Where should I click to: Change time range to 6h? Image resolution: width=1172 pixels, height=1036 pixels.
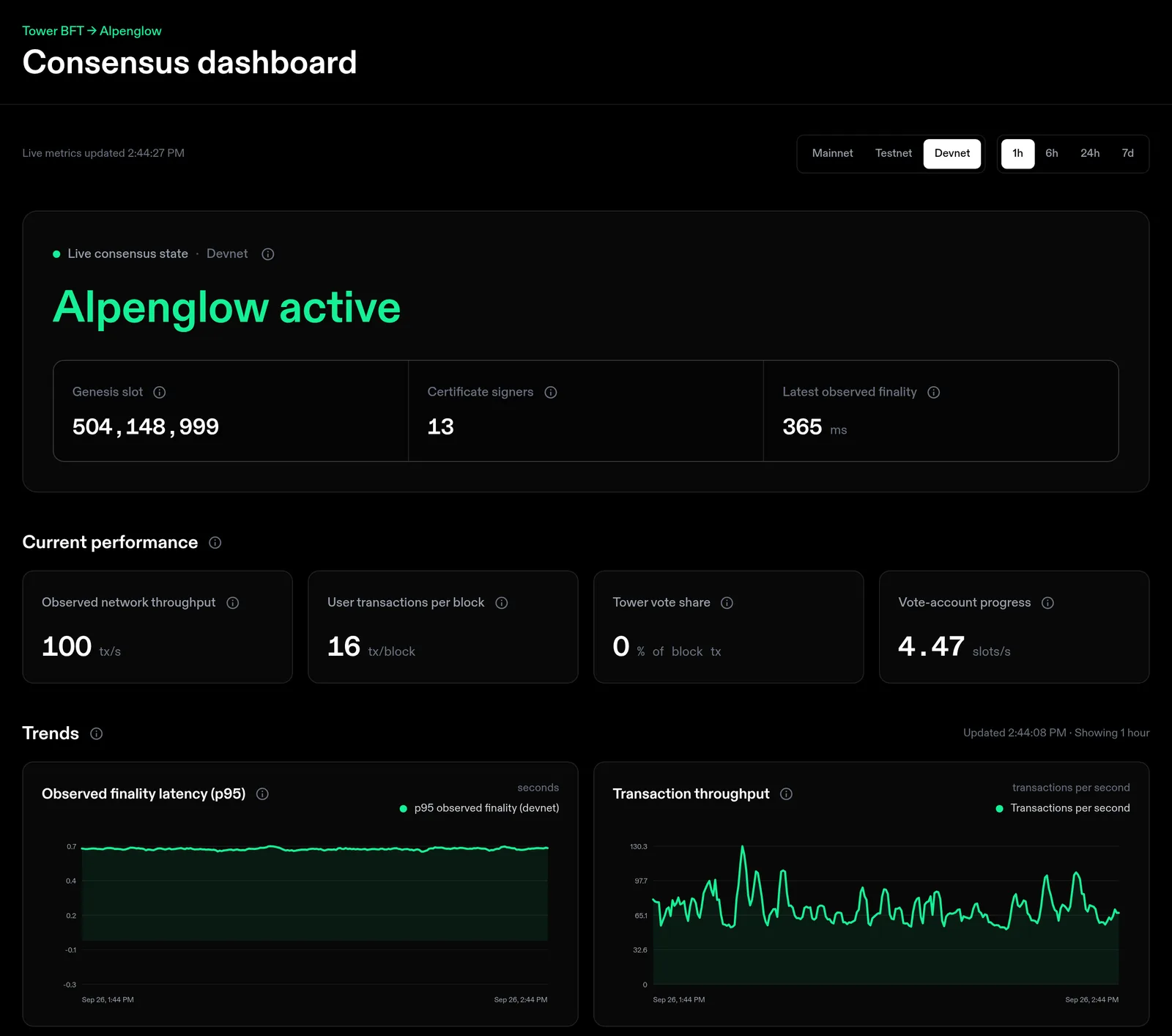1052,154
